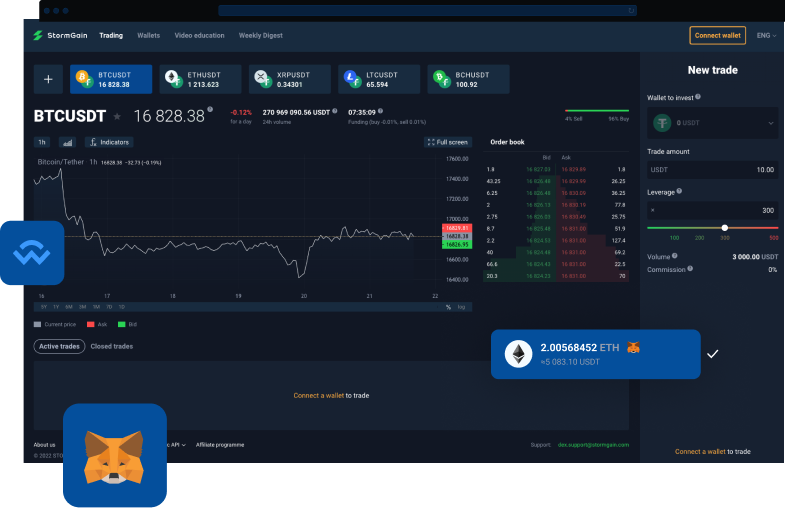Expand the API footer dropdown
The width and height of the screenshot is (785, 508).
(x=177, y=444)
